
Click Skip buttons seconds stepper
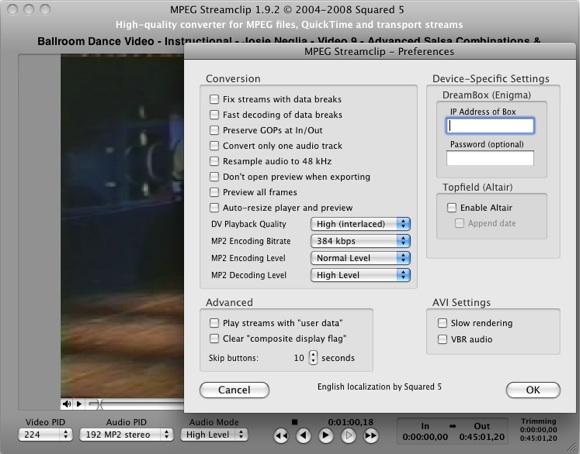point(313,357)
